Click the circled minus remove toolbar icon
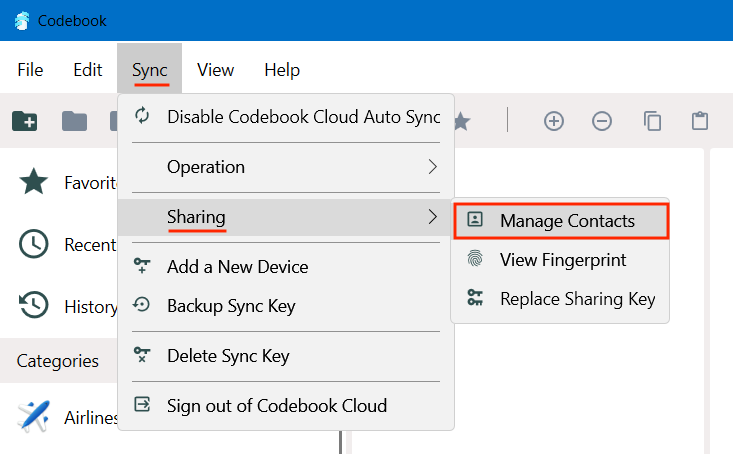Image resolution: width=733 pixels, height=454 pixels. (x=602, y=121)
